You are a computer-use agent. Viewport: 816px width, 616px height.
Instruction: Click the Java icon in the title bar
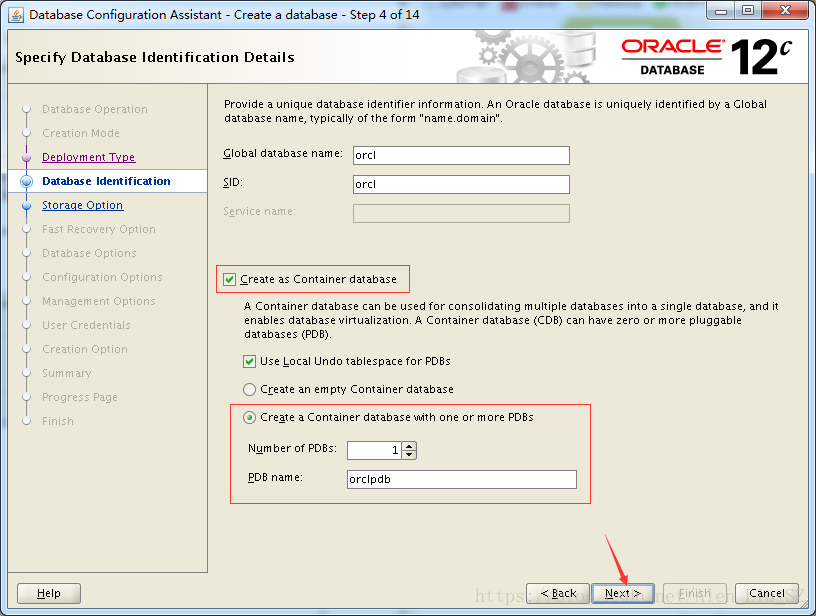coord(16,15)
